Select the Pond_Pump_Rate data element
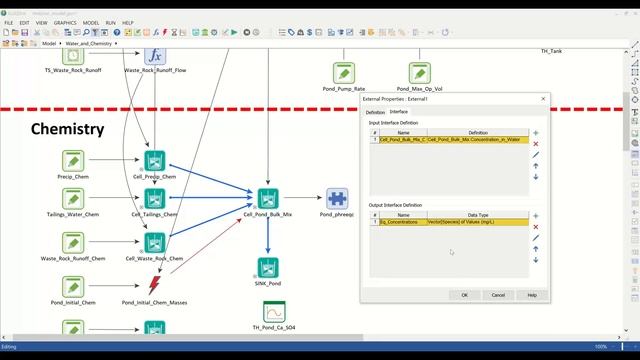The width and height of the screenshot is (640, 360). pos(344,73)
